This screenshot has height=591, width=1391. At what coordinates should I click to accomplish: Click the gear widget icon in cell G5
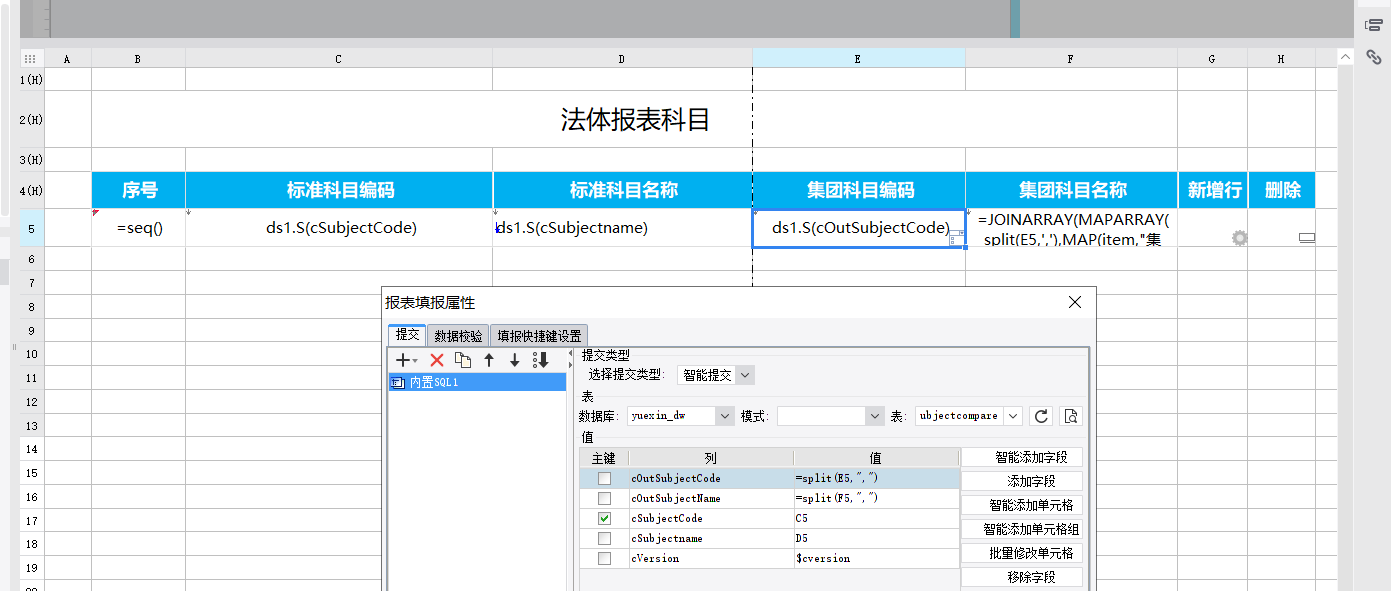click(1240, 238)
